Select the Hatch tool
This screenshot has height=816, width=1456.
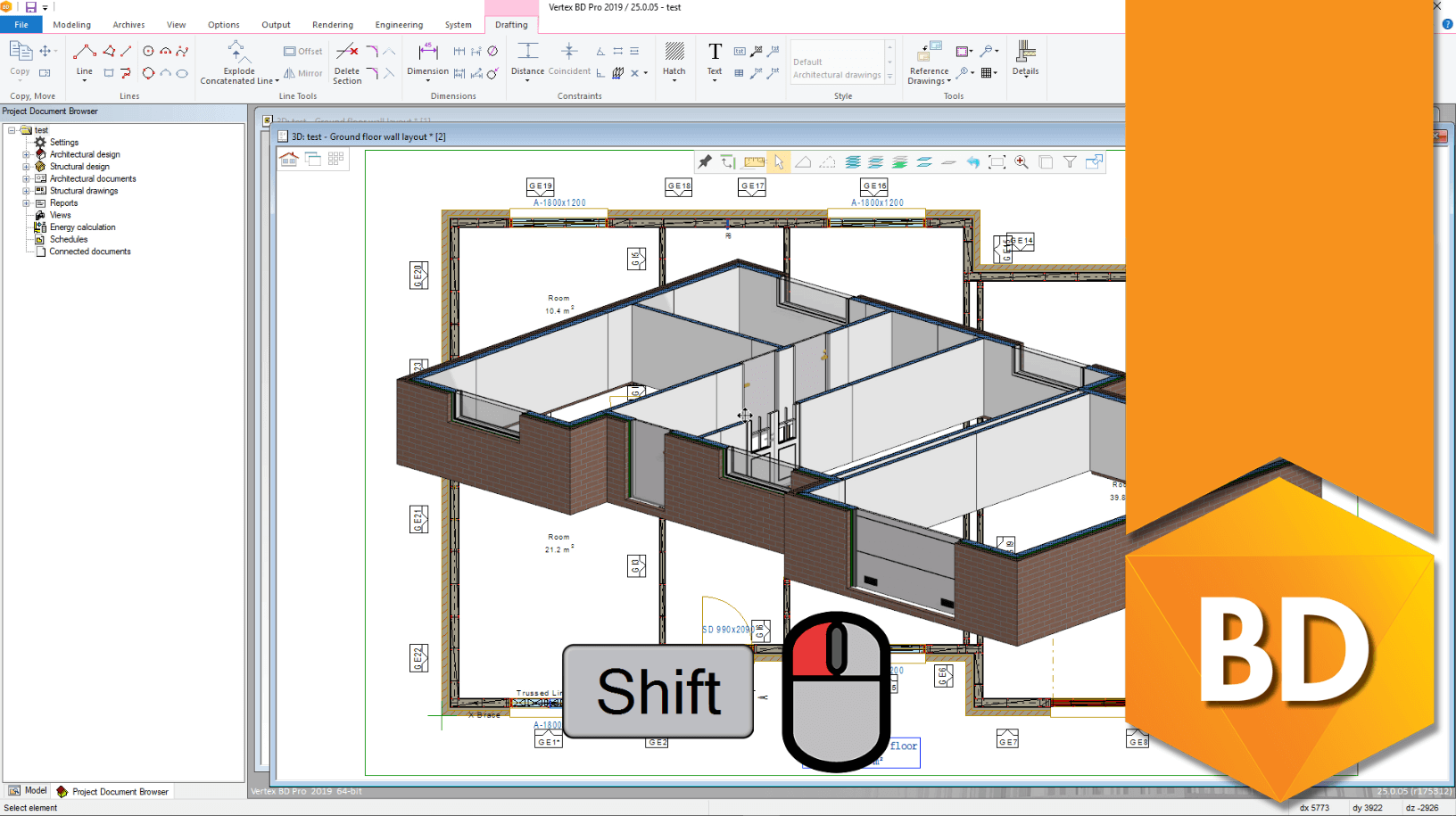[674, 60]
